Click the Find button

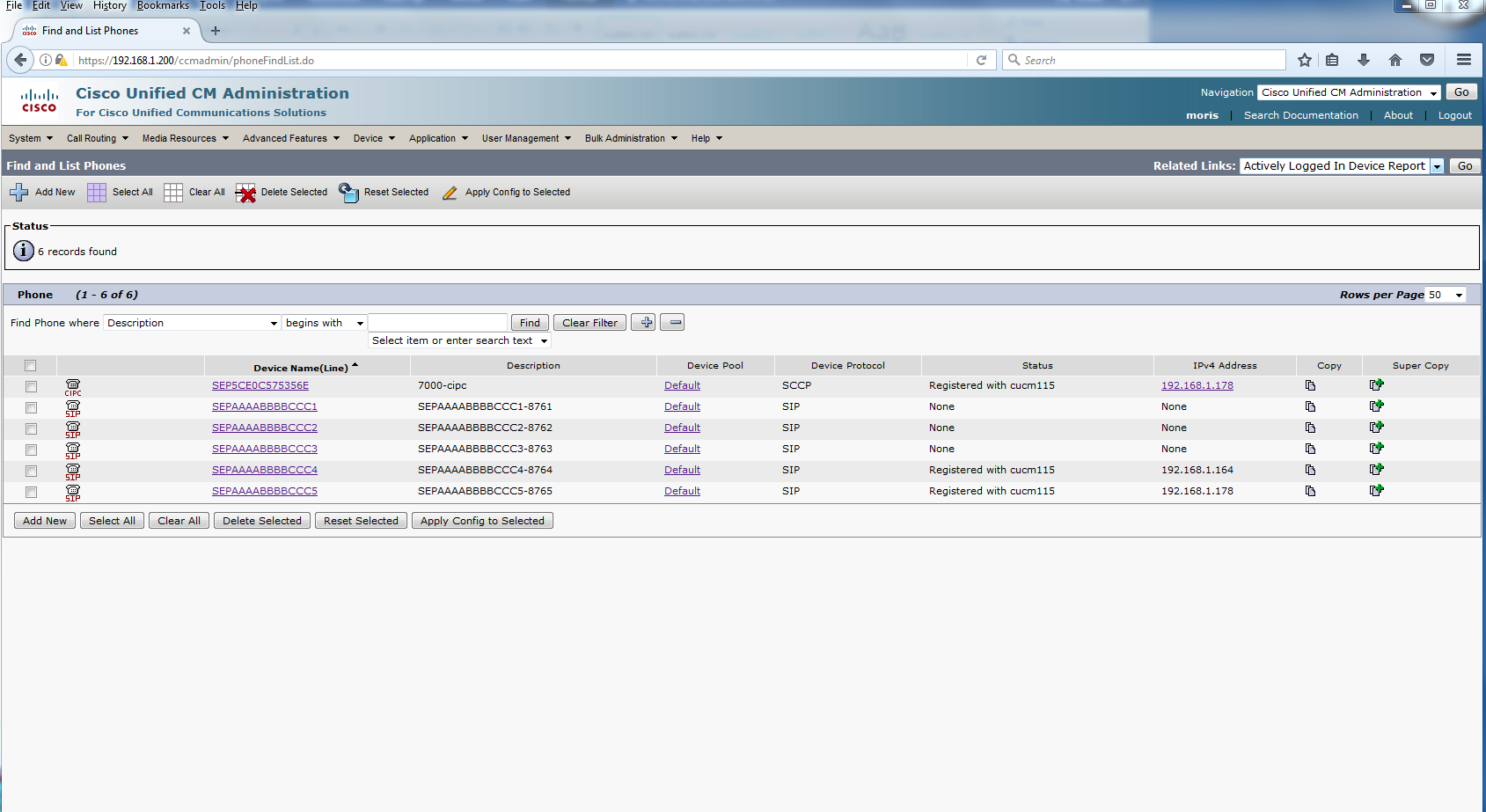(530, 323)
